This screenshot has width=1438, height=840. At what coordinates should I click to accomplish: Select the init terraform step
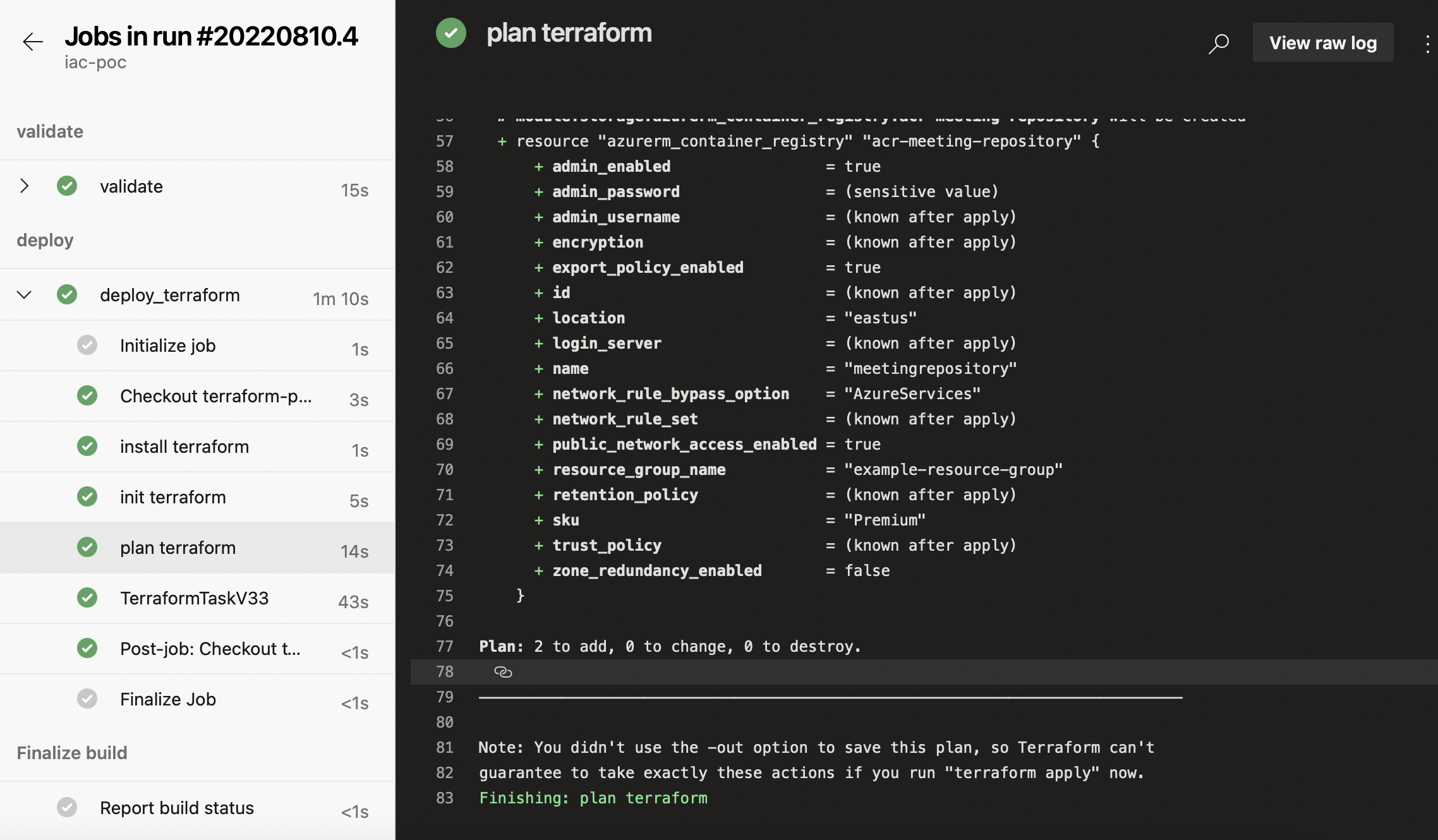172,497
